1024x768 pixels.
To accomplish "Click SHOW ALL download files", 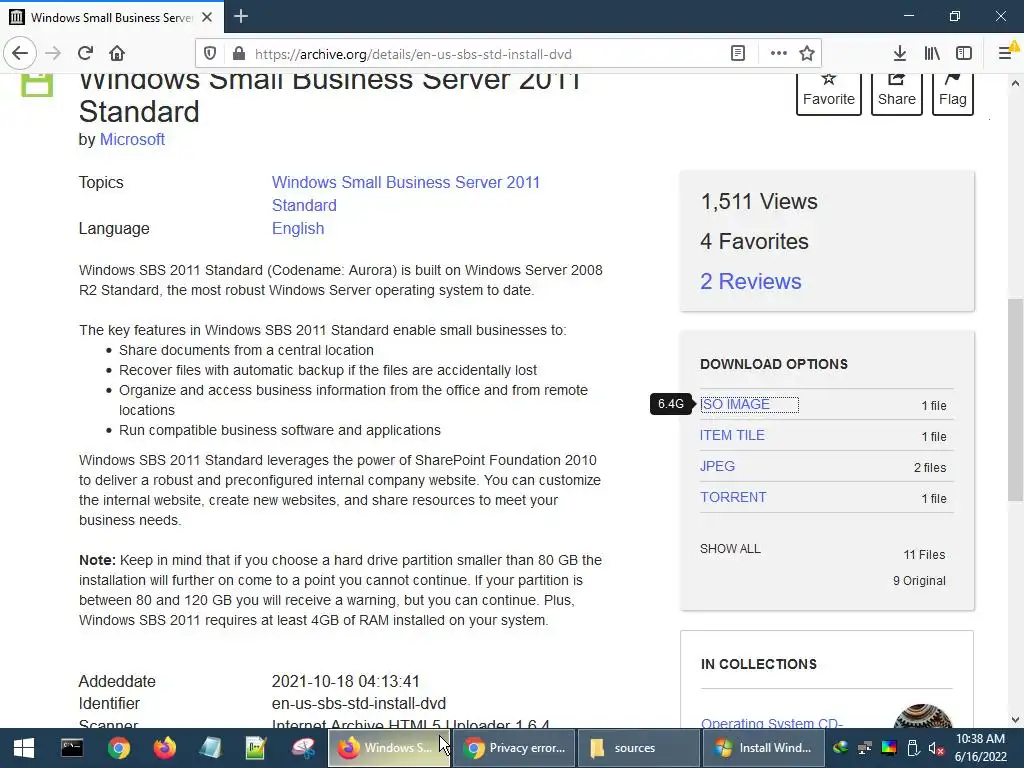I will coord(730,549).
